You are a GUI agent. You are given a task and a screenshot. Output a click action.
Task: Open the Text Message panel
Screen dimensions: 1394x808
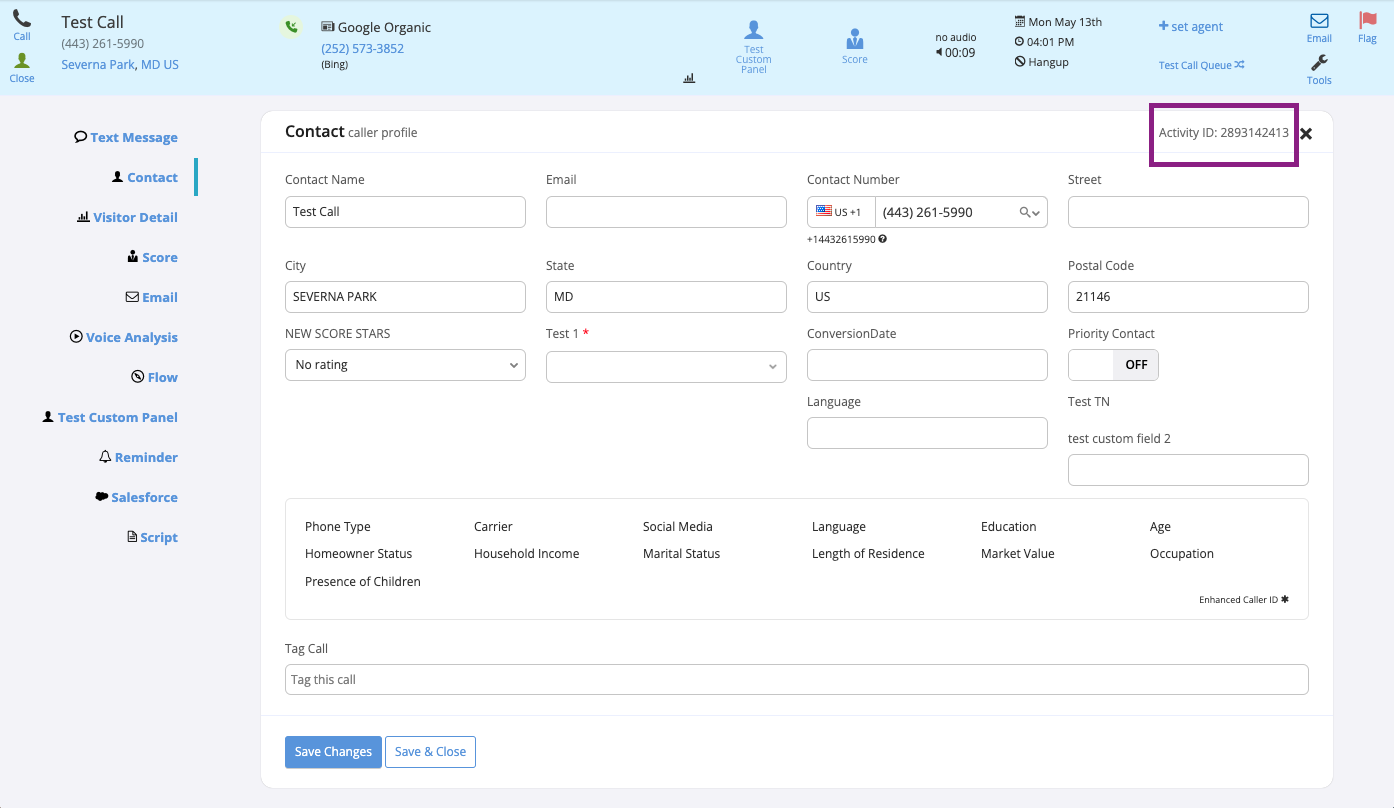[126, 137]
